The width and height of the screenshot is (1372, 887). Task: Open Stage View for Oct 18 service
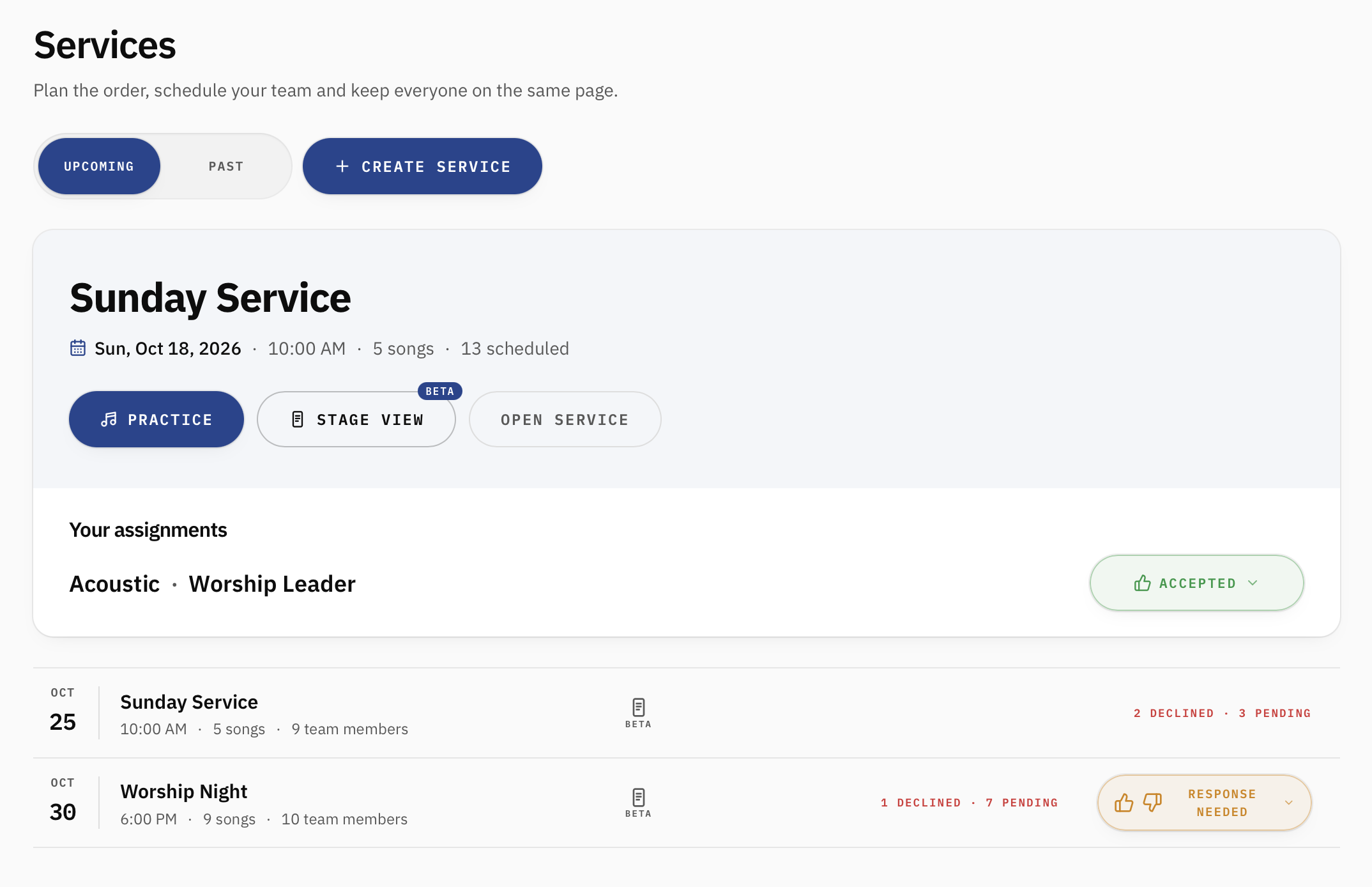point(356,419)
